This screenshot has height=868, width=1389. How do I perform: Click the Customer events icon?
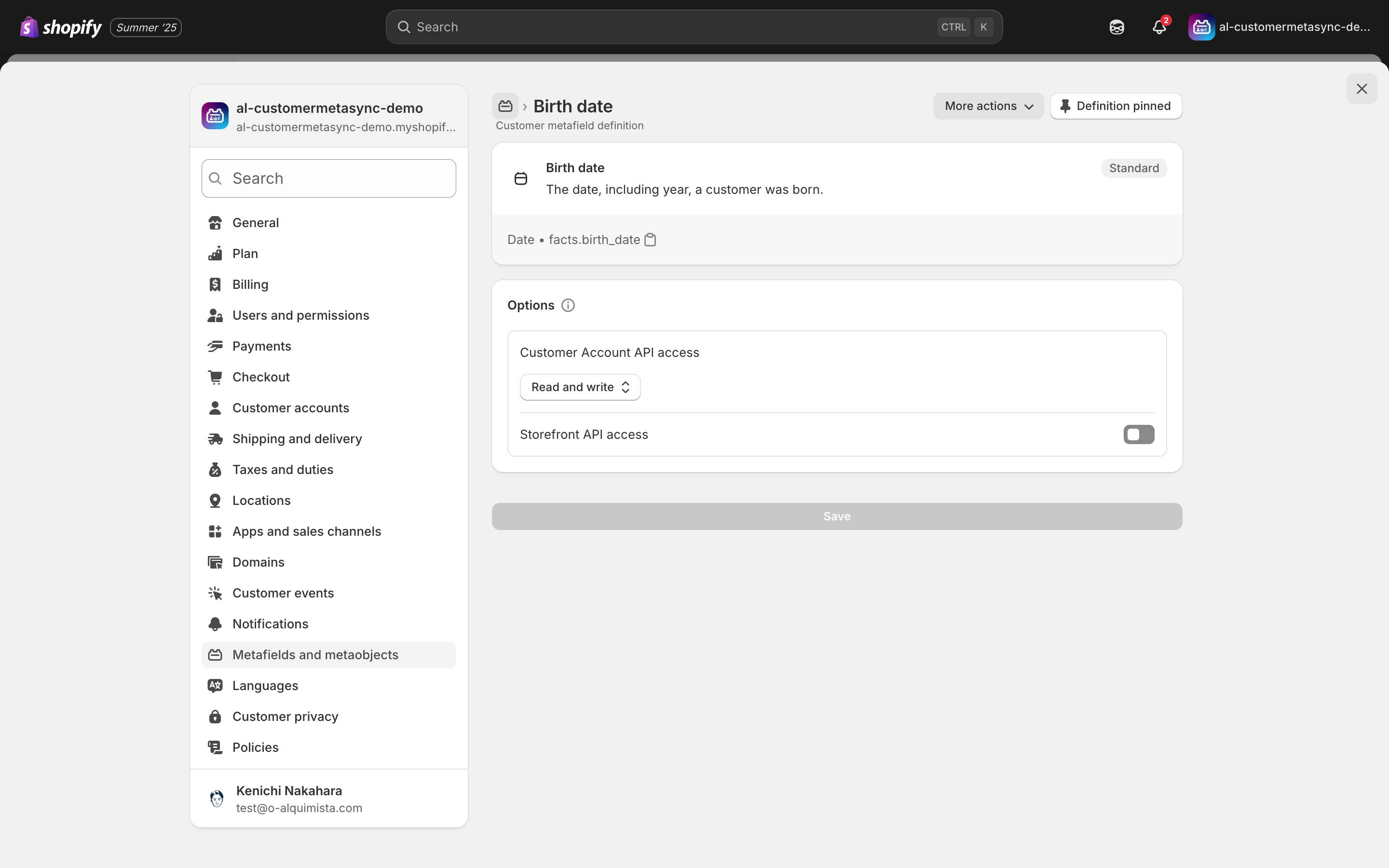[x=215, y=593]
